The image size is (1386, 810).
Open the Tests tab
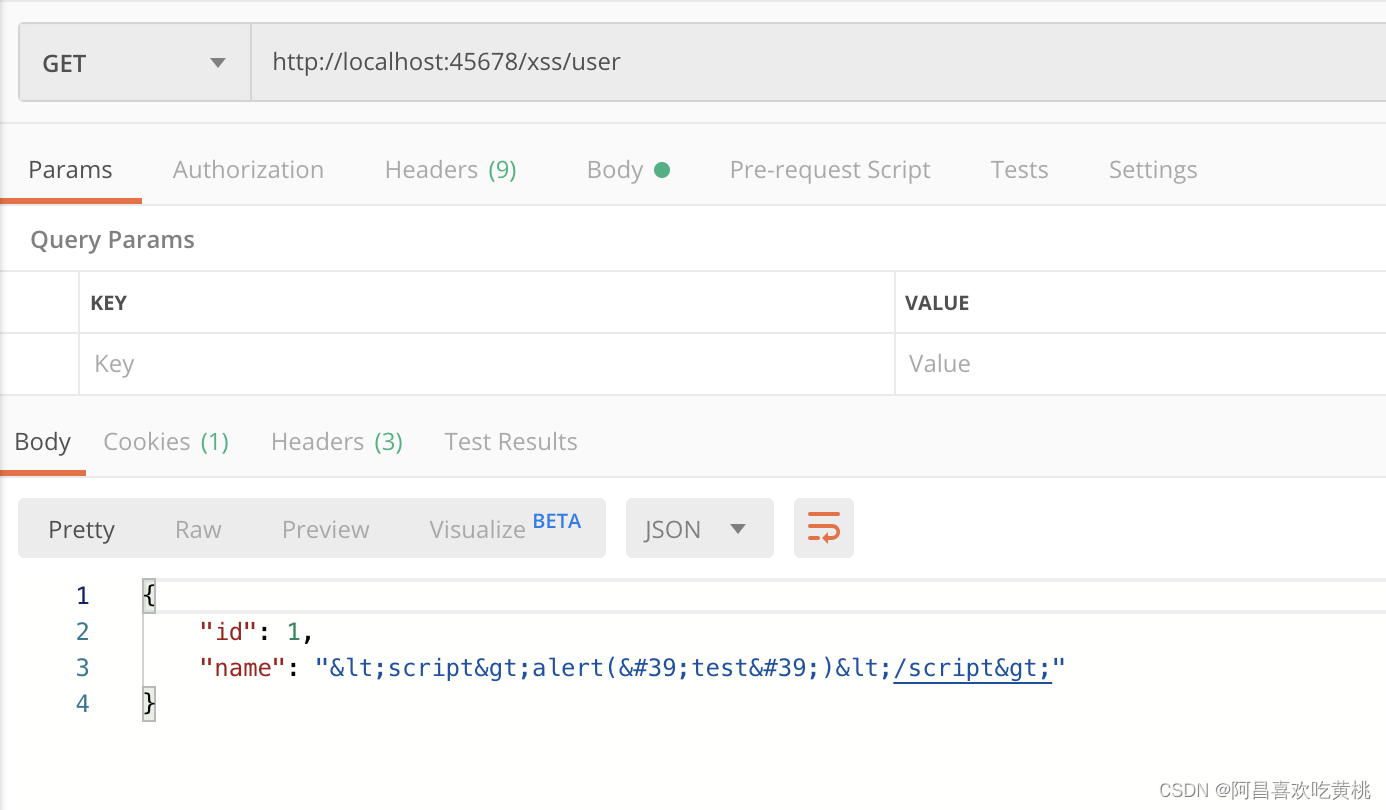(x=1019, y=170)
